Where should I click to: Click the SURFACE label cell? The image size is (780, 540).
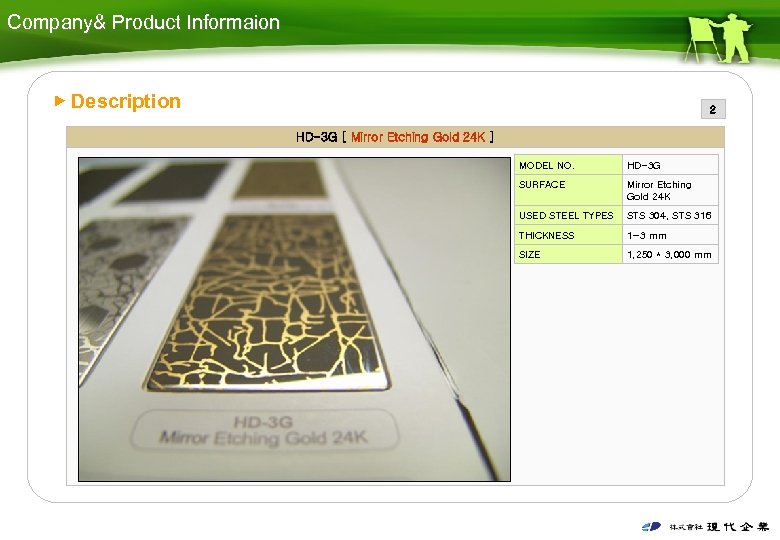(x=568, y=190)
